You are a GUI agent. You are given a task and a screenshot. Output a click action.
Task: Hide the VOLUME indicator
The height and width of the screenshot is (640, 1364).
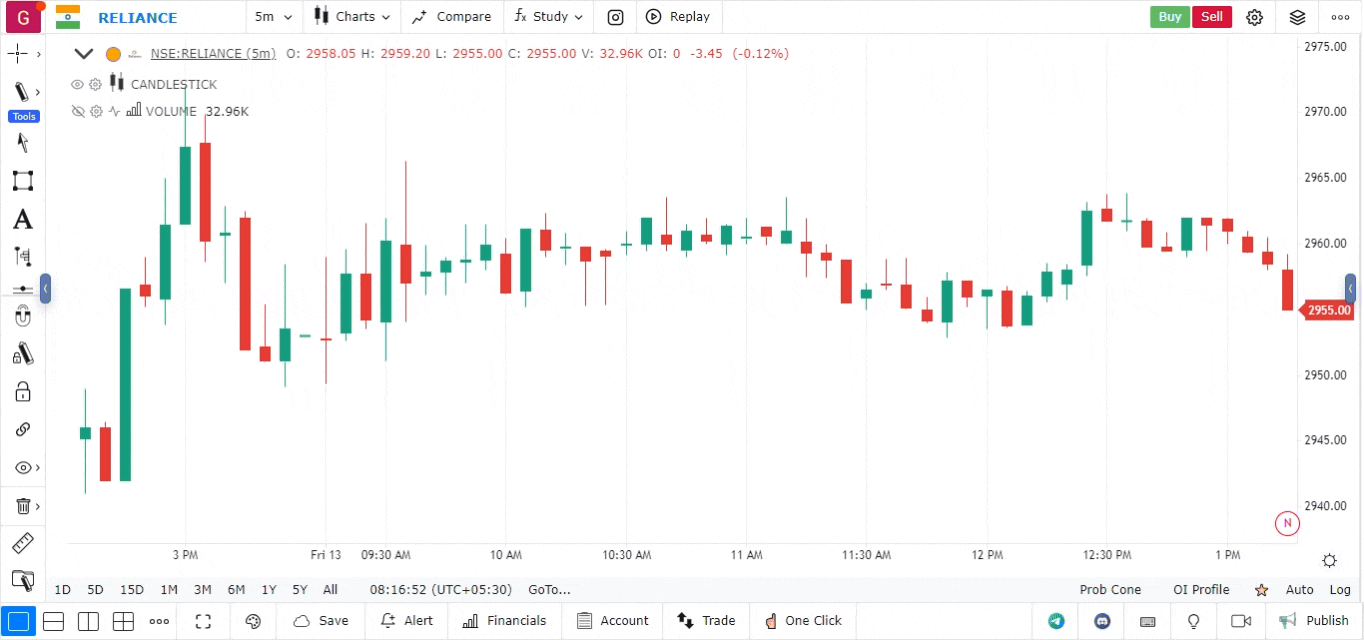[78, 111]
